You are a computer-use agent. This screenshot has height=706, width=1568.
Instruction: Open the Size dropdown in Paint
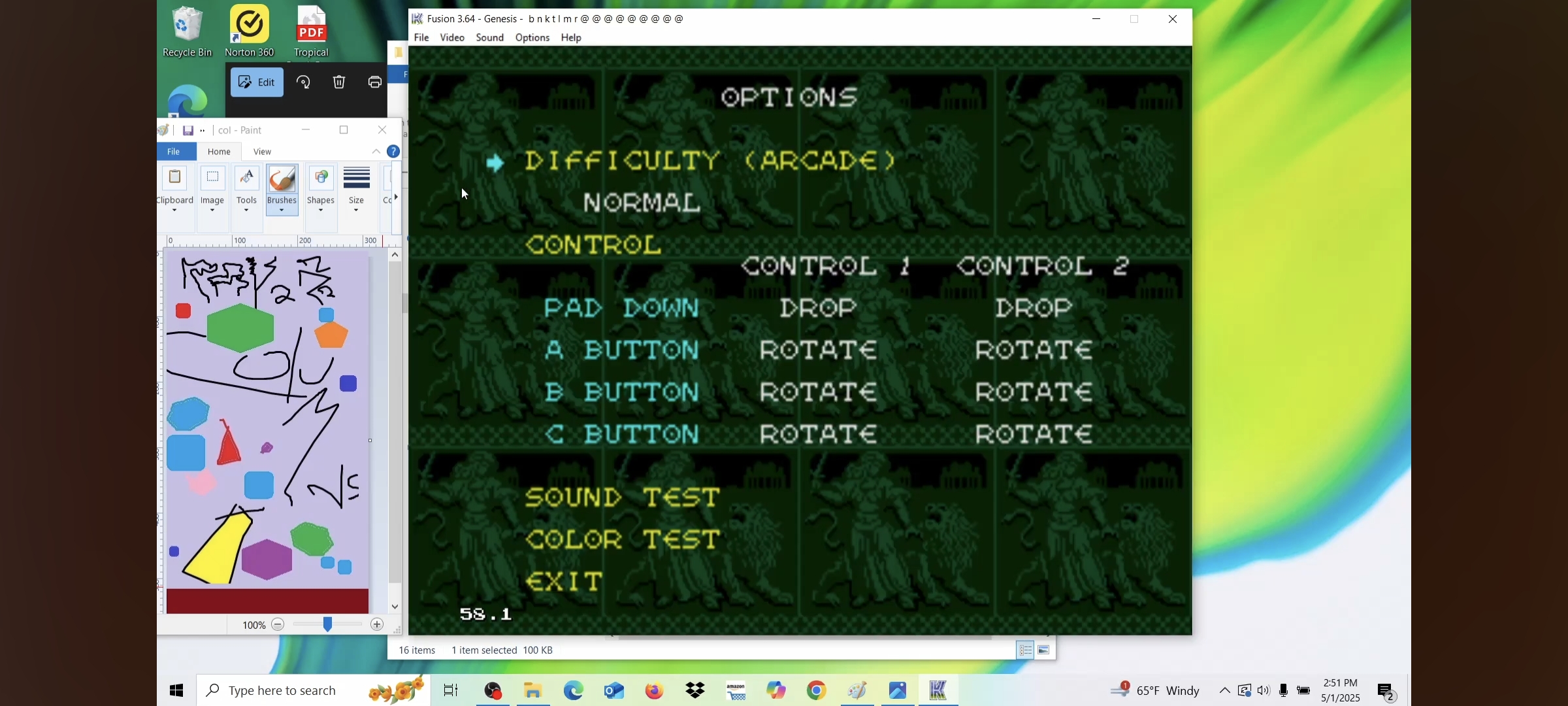click(x=356, y=210)
